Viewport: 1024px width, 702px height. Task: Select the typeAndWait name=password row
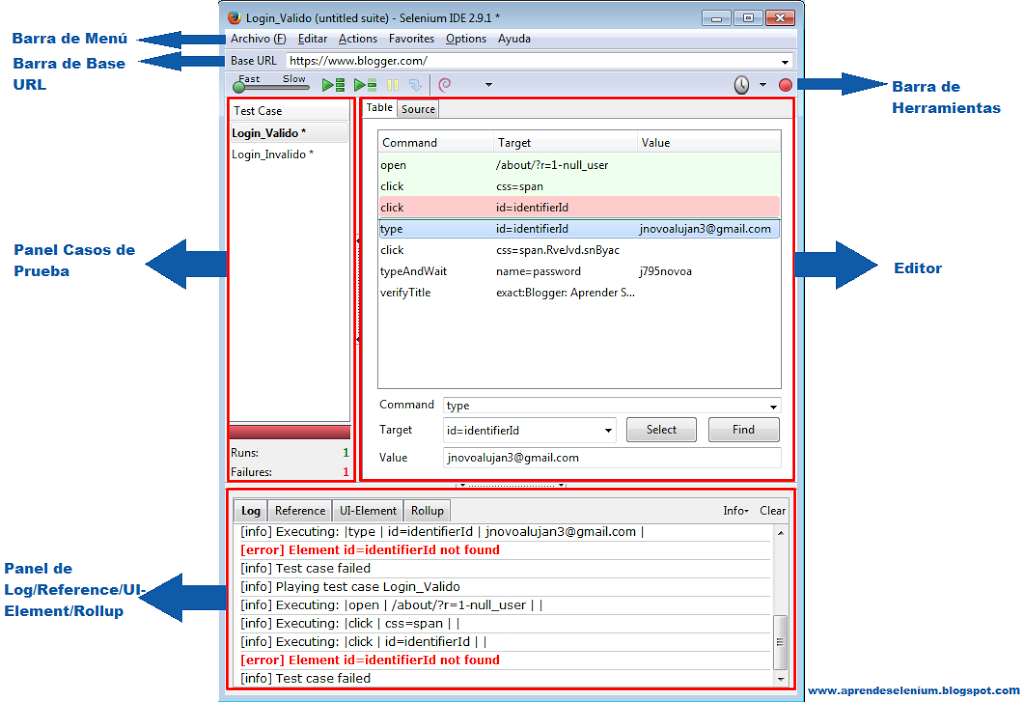tap(579, 271)
